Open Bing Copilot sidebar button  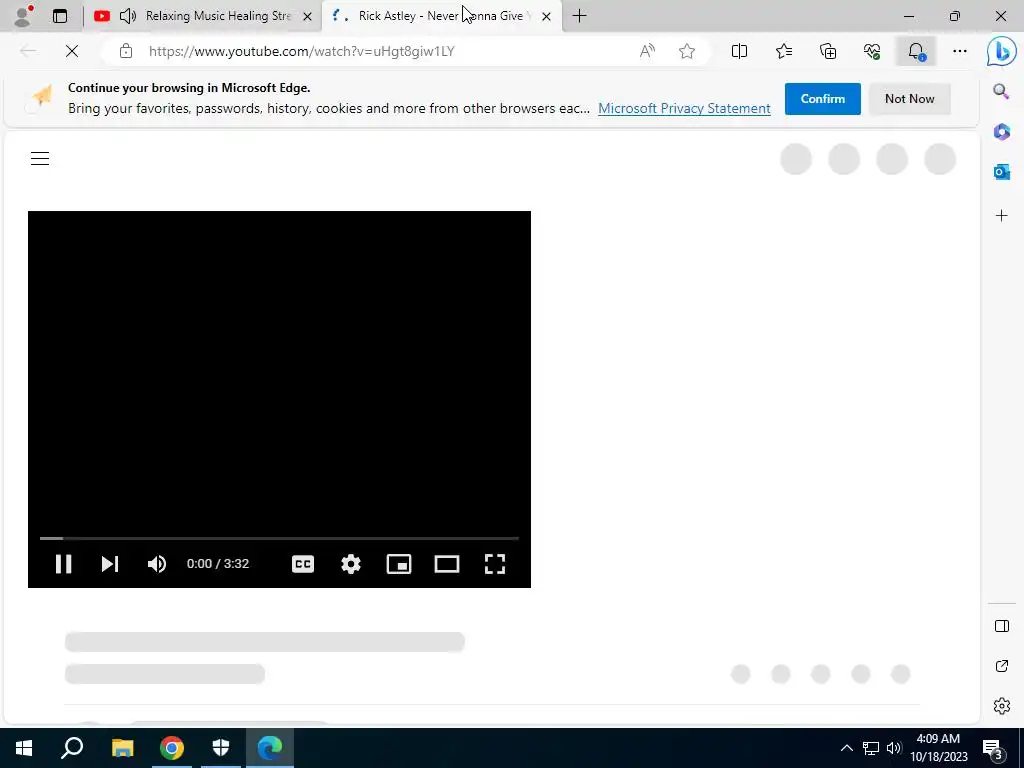click(1001, 52)
